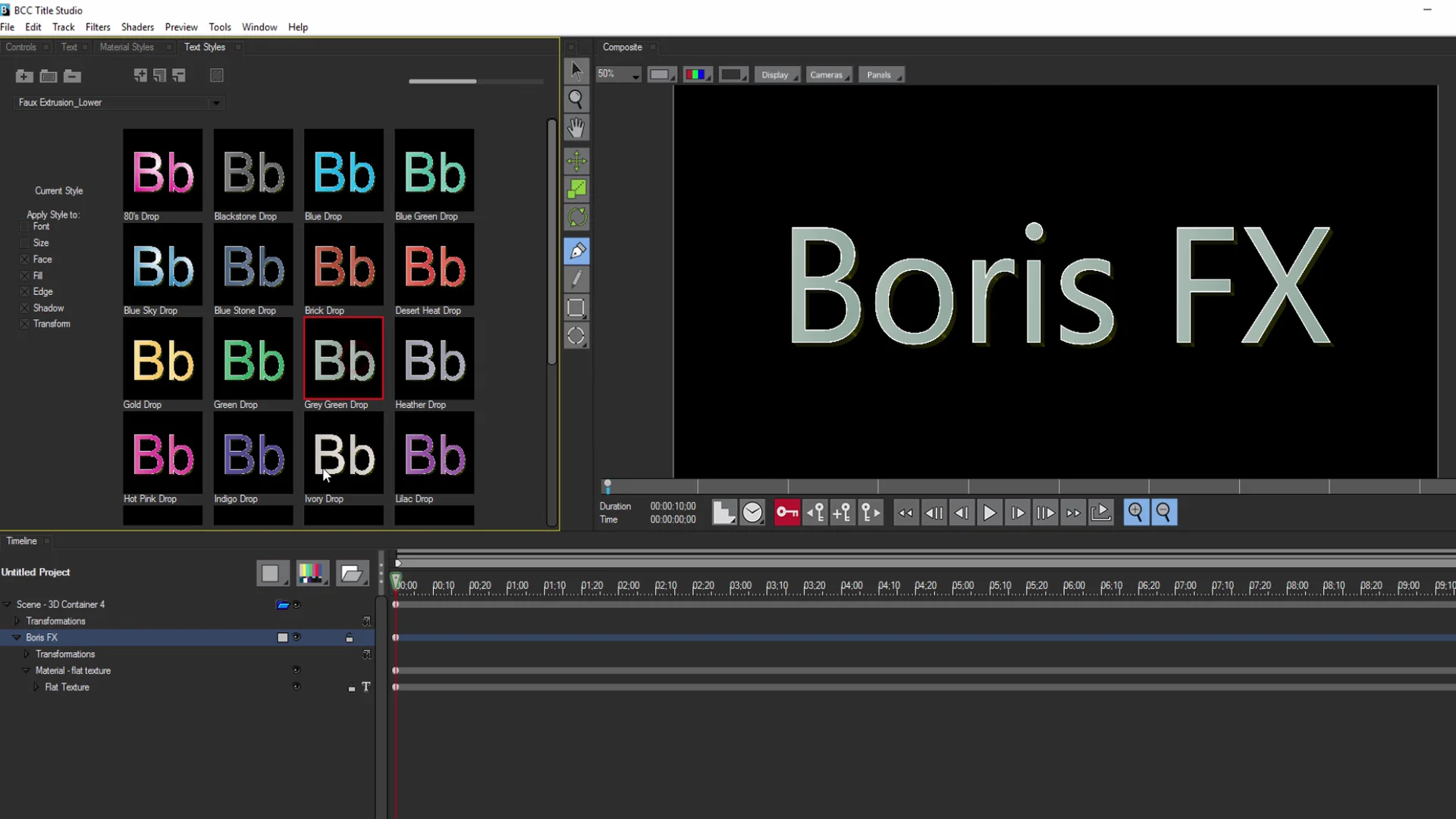Screen dimensions: 1456x819
Task: Activate the Zoom magnifier tool
Action: tap(576, 99)
